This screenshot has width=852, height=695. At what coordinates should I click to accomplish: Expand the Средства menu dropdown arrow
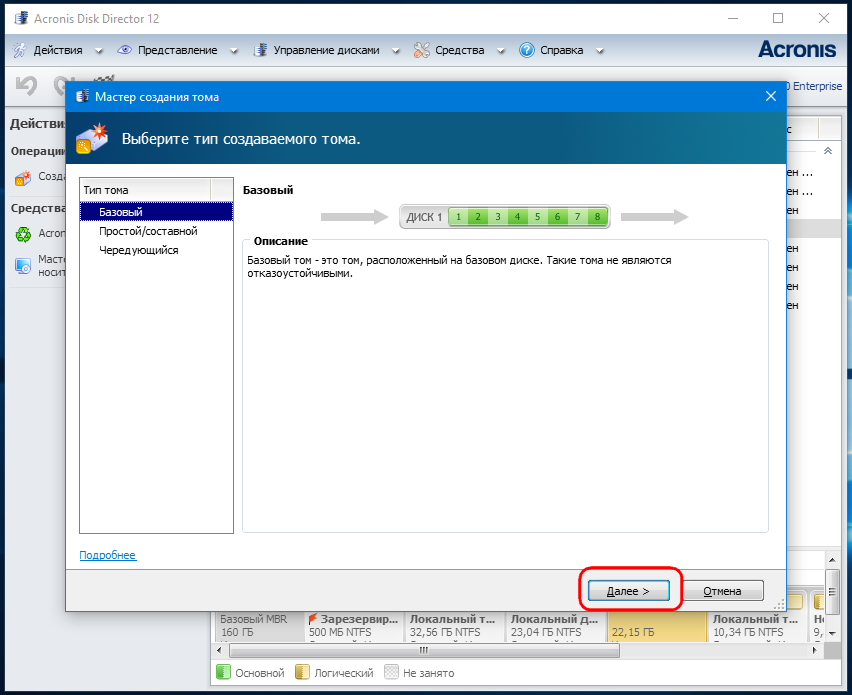[x=499, y=51]
